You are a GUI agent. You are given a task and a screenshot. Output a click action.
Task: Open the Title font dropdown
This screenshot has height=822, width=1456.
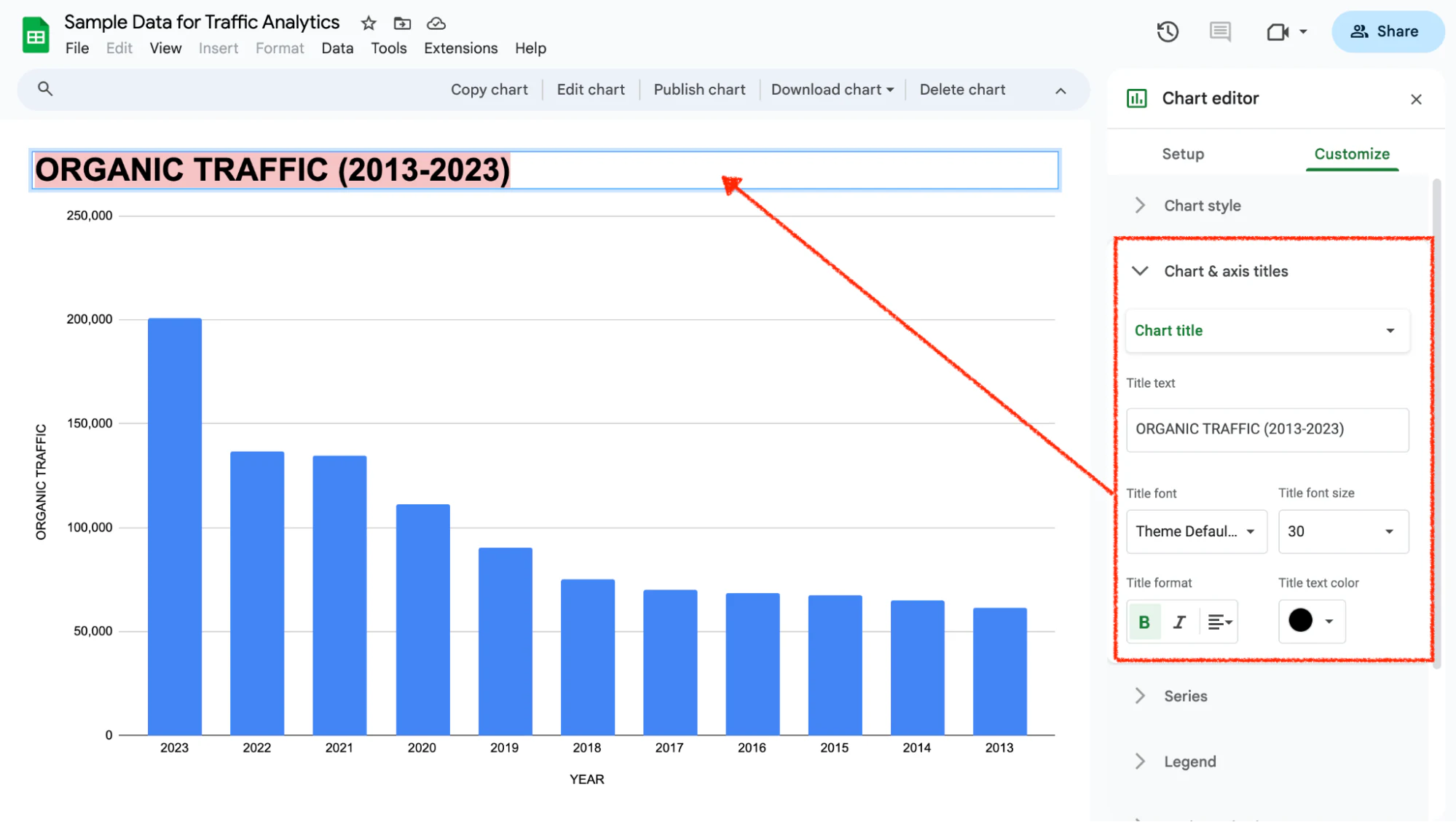pos(1196,531)
